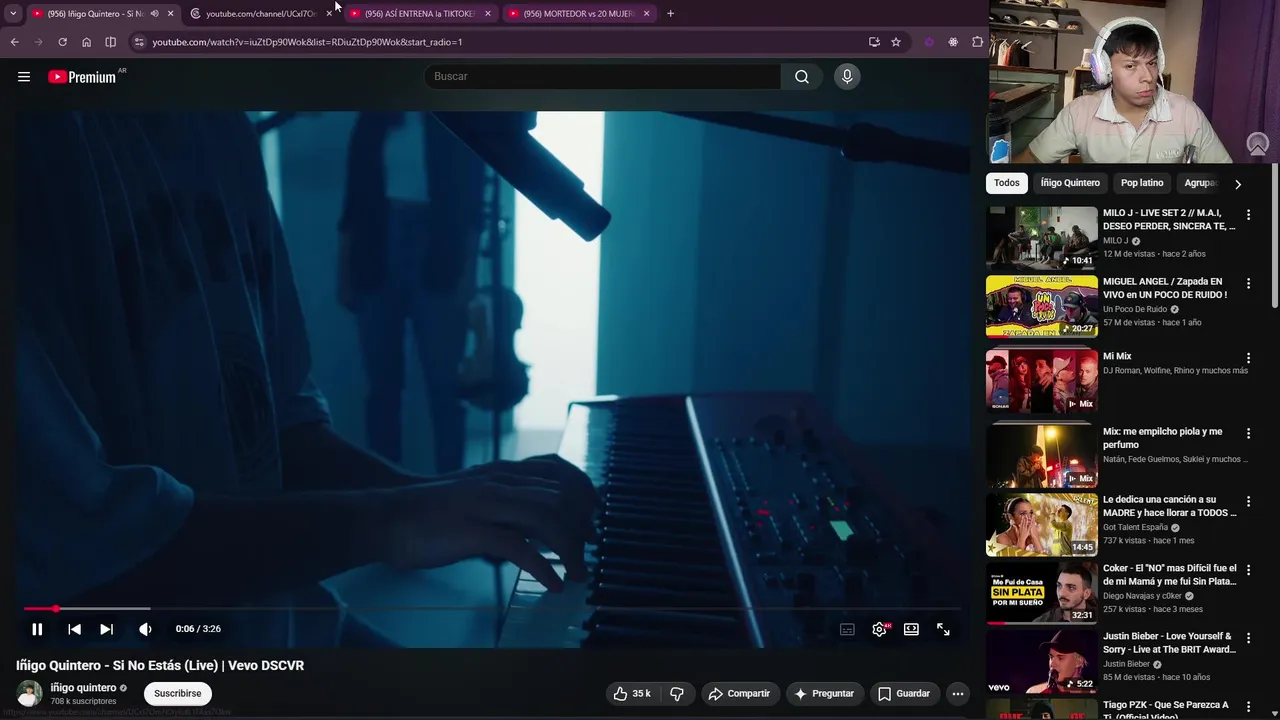Skip to the next video
The height and width of the screenshot is (720, 1280).
click(x=106, y=629)
